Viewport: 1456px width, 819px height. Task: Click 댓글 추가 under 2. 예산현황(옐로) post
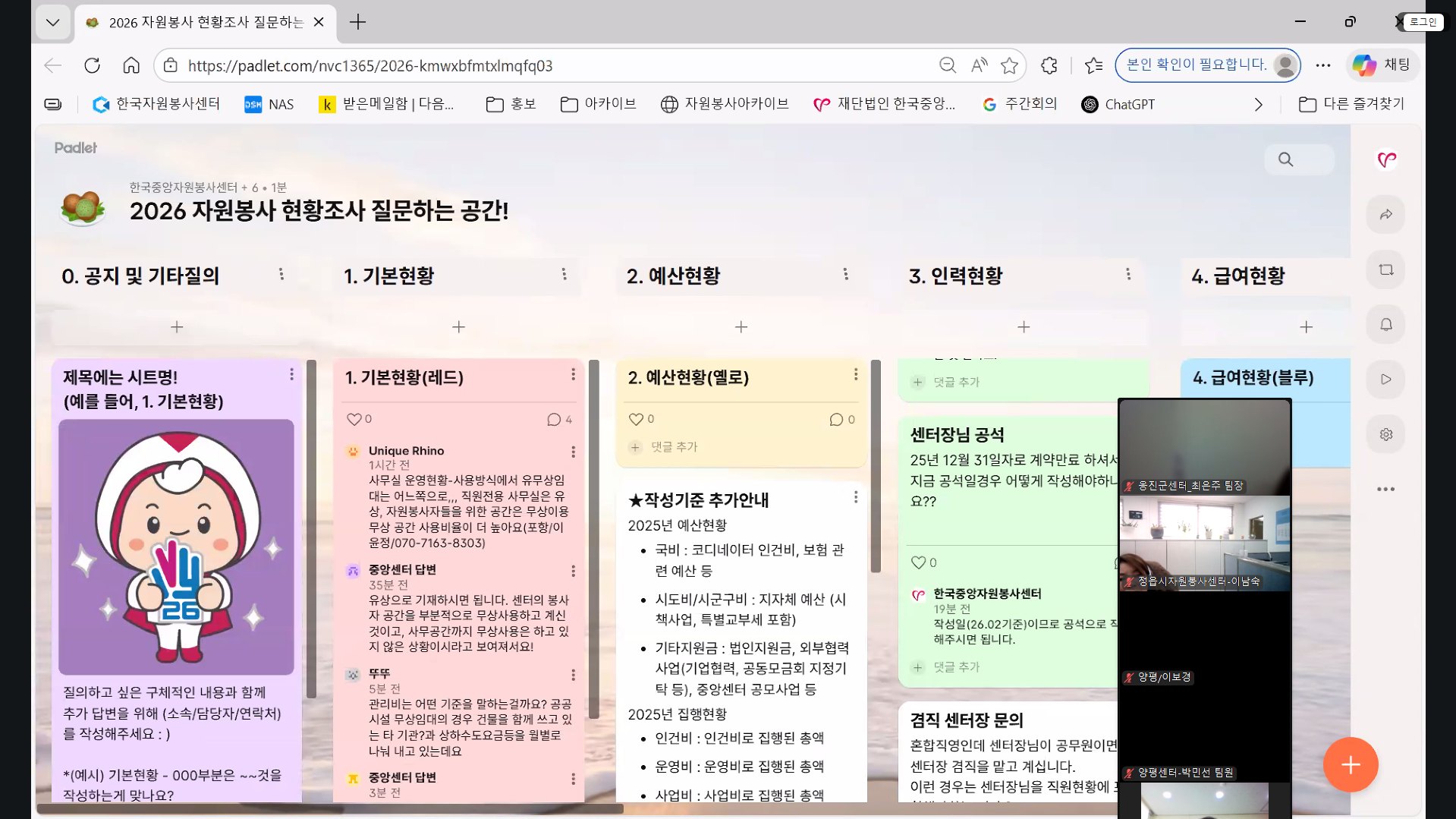674,447
